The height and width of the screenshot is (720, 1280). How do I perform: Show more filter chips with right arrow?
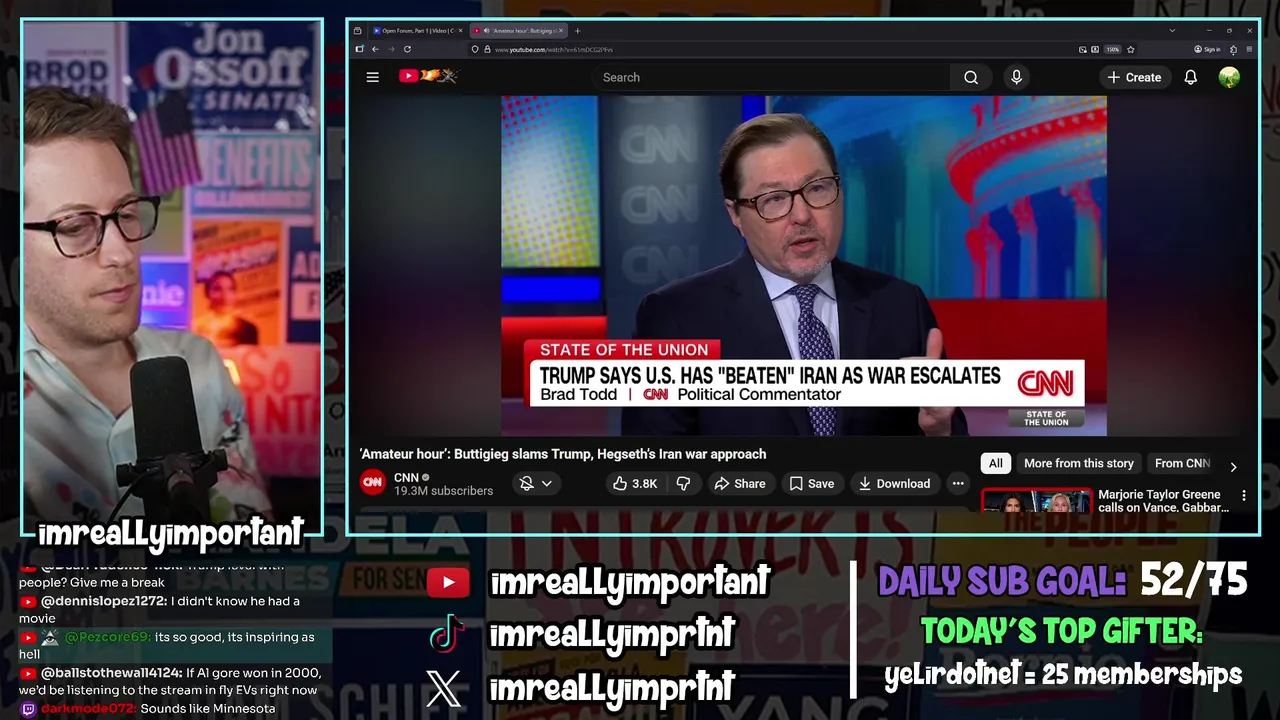click(1233, 466)
